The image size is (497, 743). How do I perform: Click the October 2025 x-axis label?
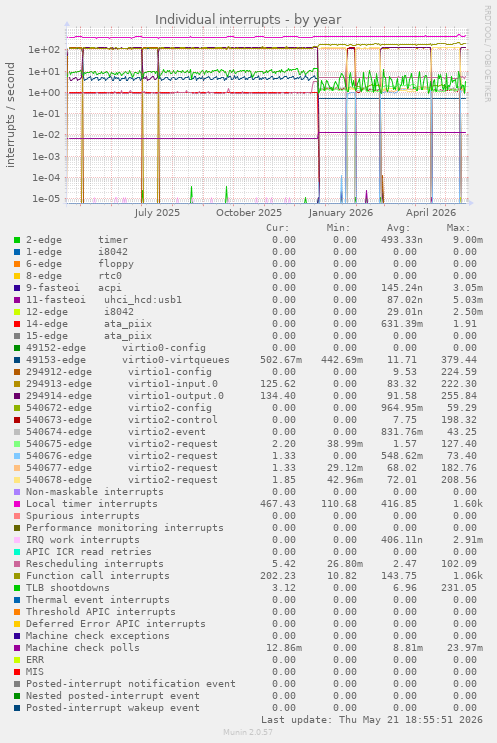[249, 212]
